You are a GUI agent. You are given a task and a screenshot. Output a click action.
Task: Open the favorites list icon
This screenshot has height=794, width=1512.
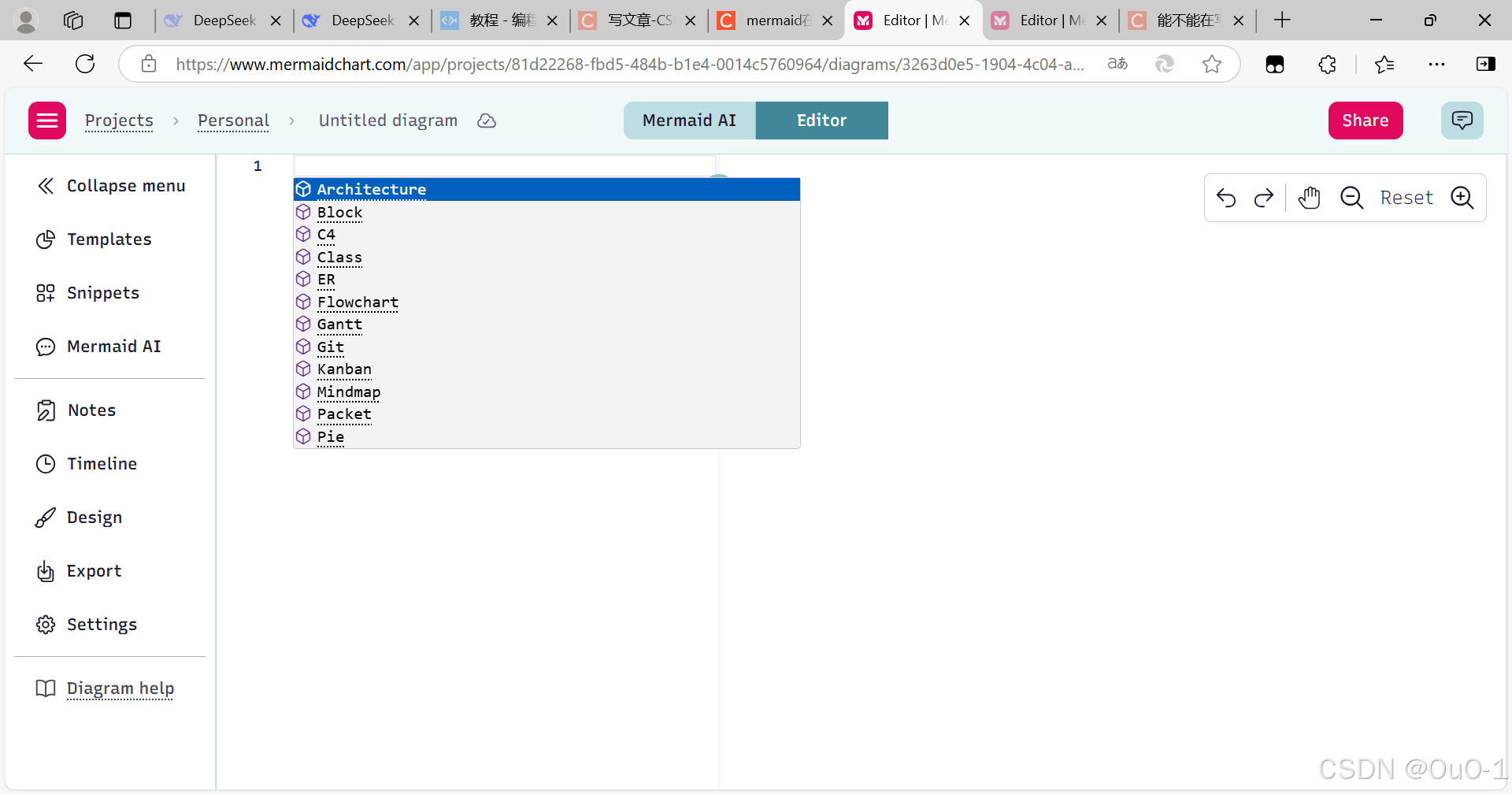[1384, 64]
